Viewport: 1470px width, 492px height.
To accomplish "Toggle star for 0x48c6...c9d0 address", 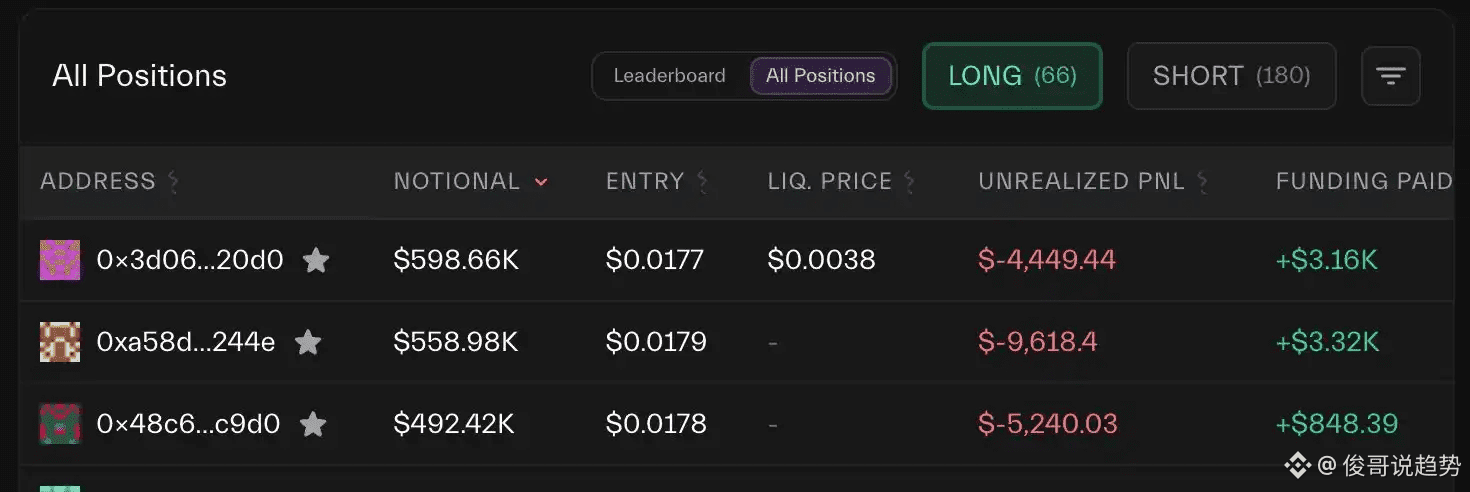I will [x=313, y=424].
